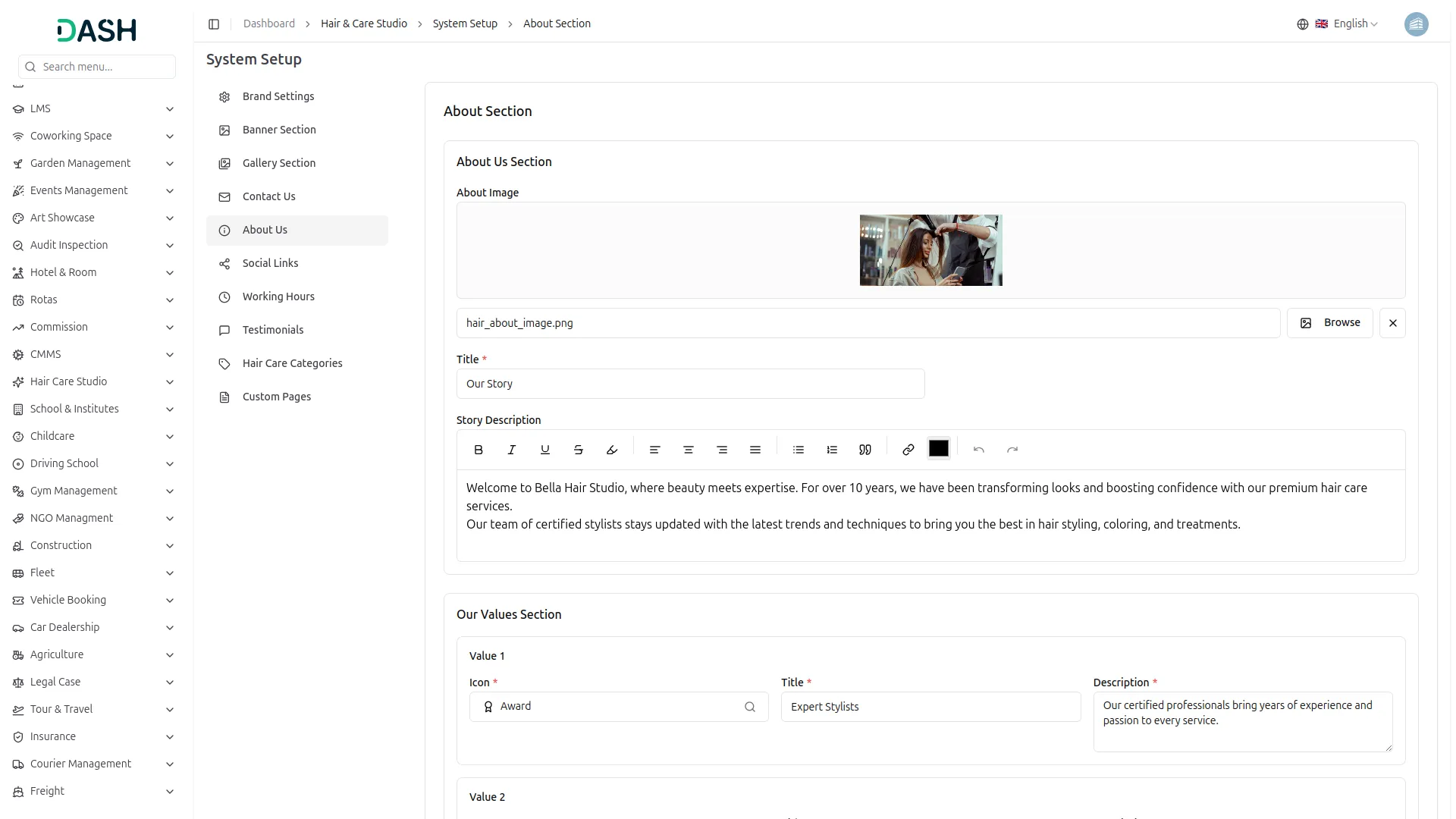Image resolution: width=1456 pixels, height=819 pixels.
Task: Click the globe language icon
Action: pyautogui.click(x=1303, y=24)
